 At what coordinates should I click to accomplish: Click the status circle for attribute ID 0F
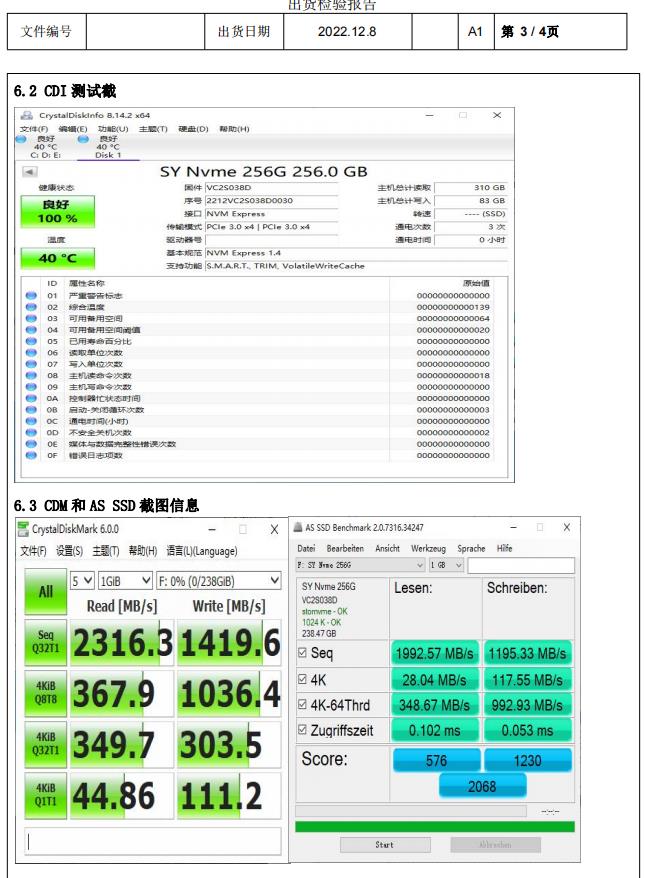31,455
